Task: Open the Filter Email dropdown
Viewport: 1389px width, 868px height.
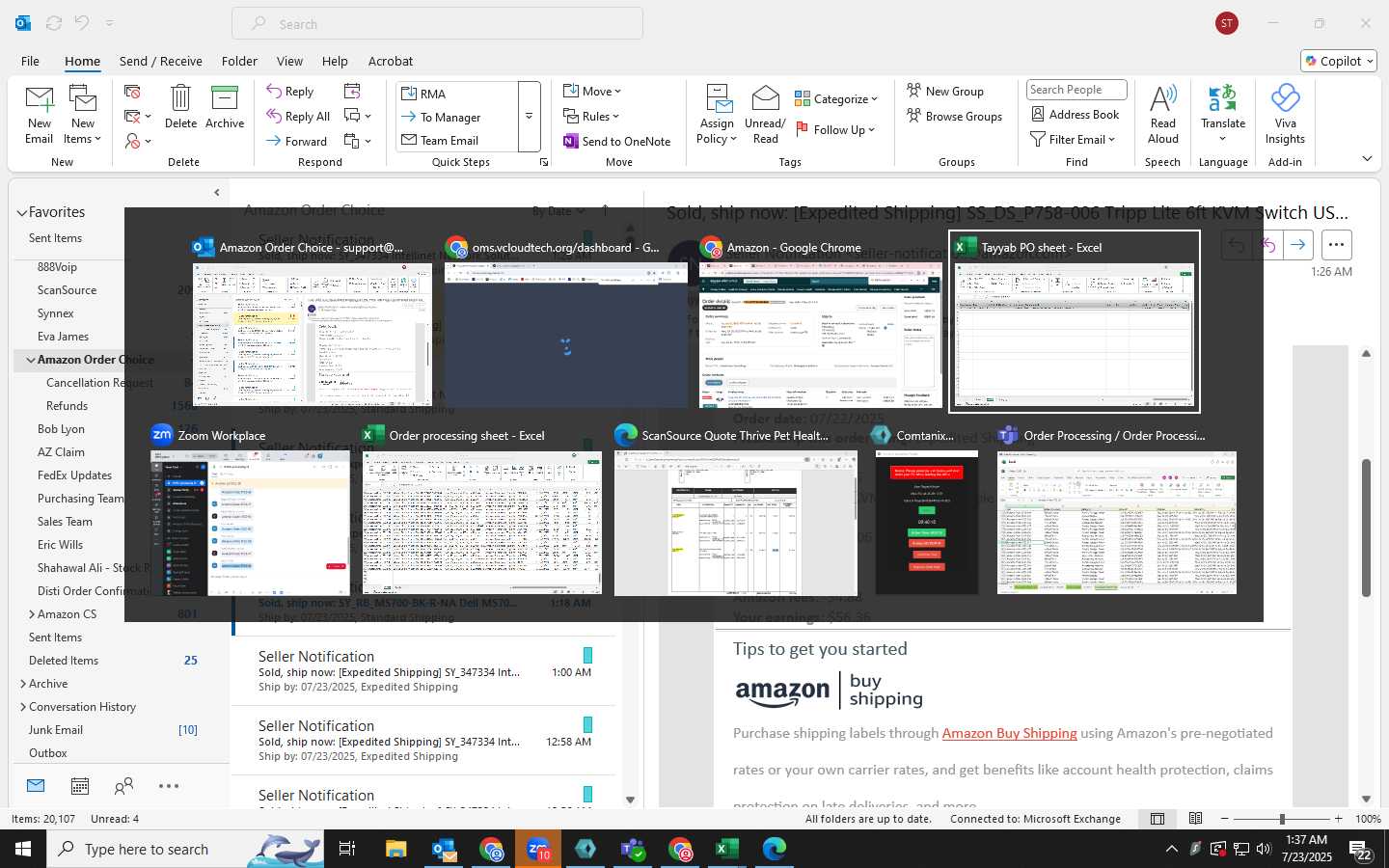Action: pos(1073,139)
